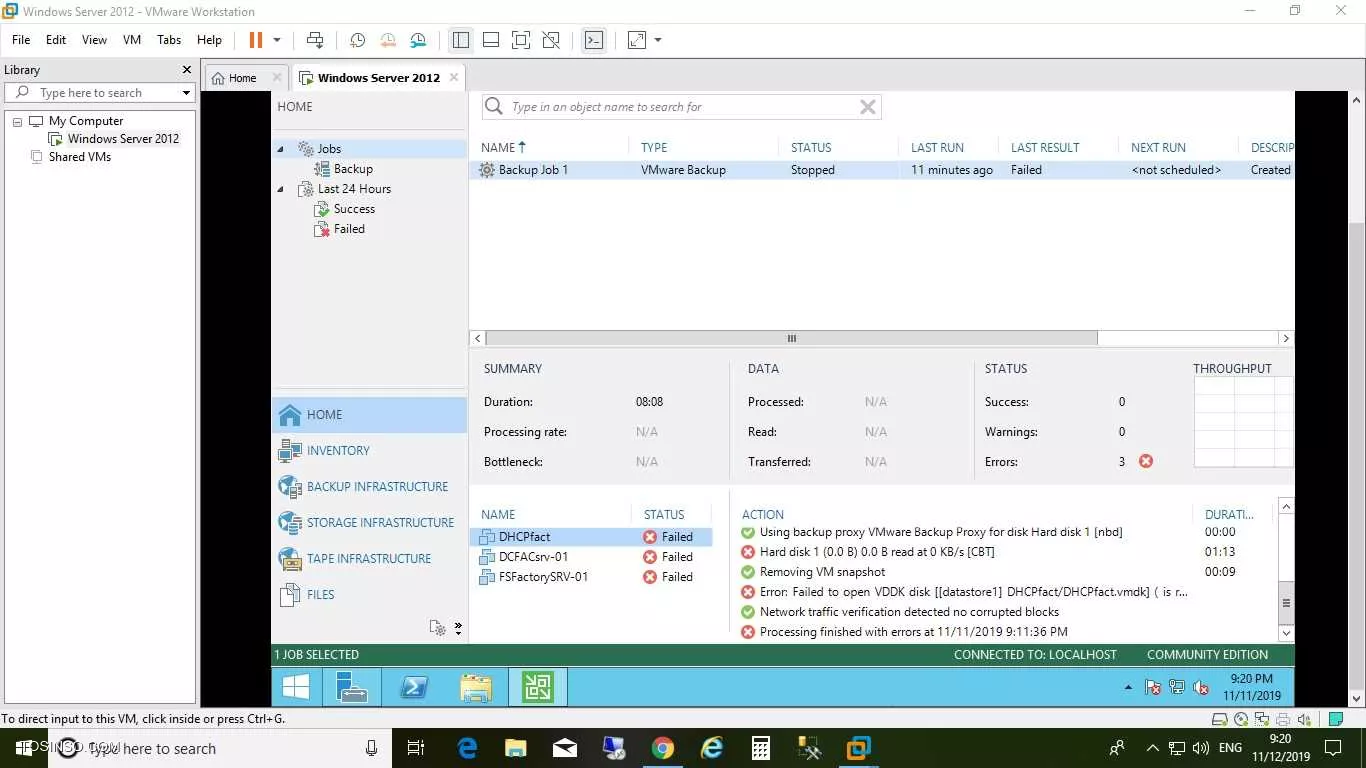Open the Tabs menu
1366x768 pixels.
tap(169, 40)
